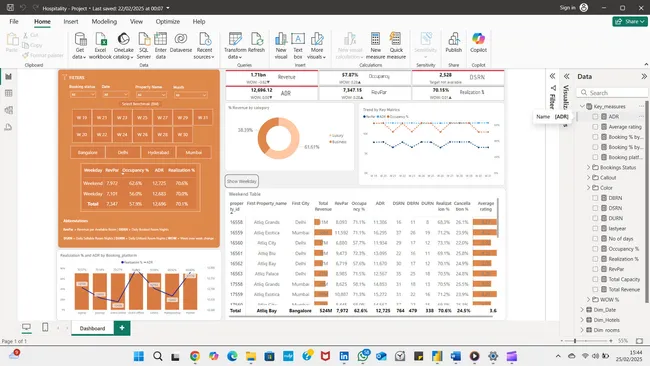Select desktop layout view icon

(26, 327)
